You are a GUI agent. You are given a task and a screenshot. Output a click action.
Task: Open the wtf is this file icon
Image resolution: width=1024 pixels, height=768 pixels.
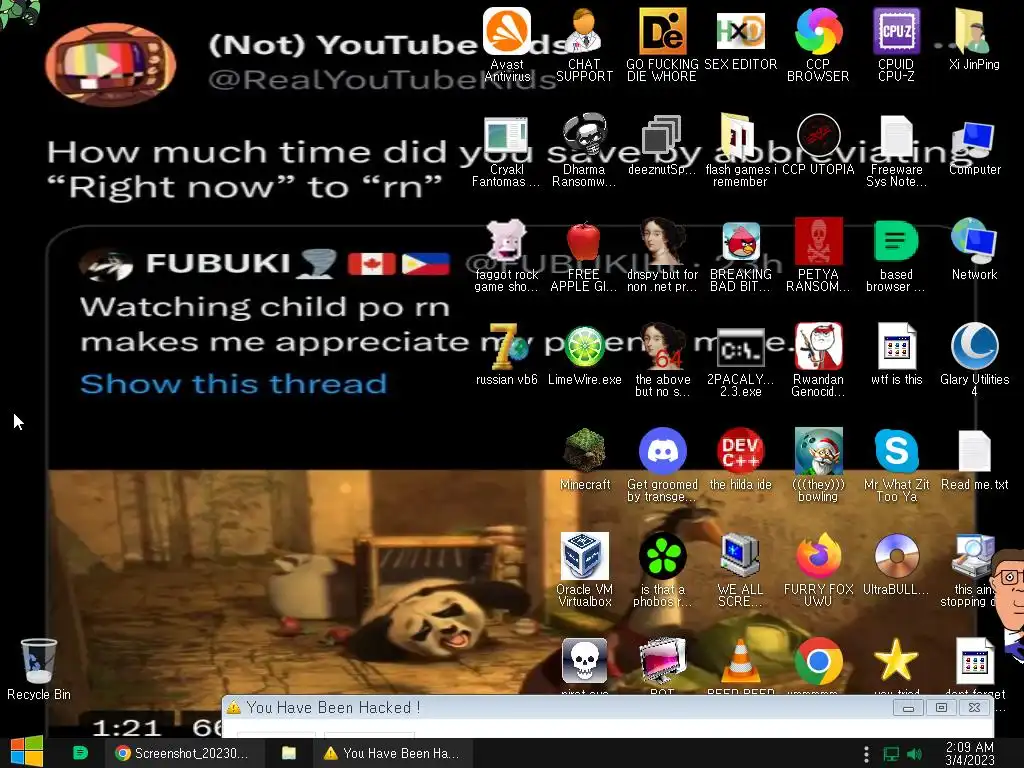[x=896, y=355]
